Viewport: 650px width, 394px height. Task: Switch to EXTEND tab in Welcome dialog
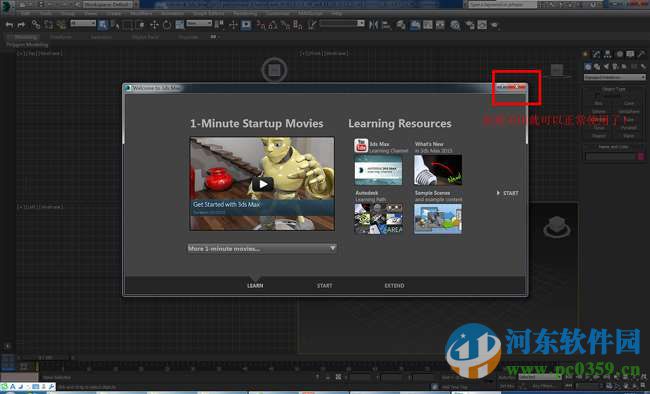[x=394, y=285]
